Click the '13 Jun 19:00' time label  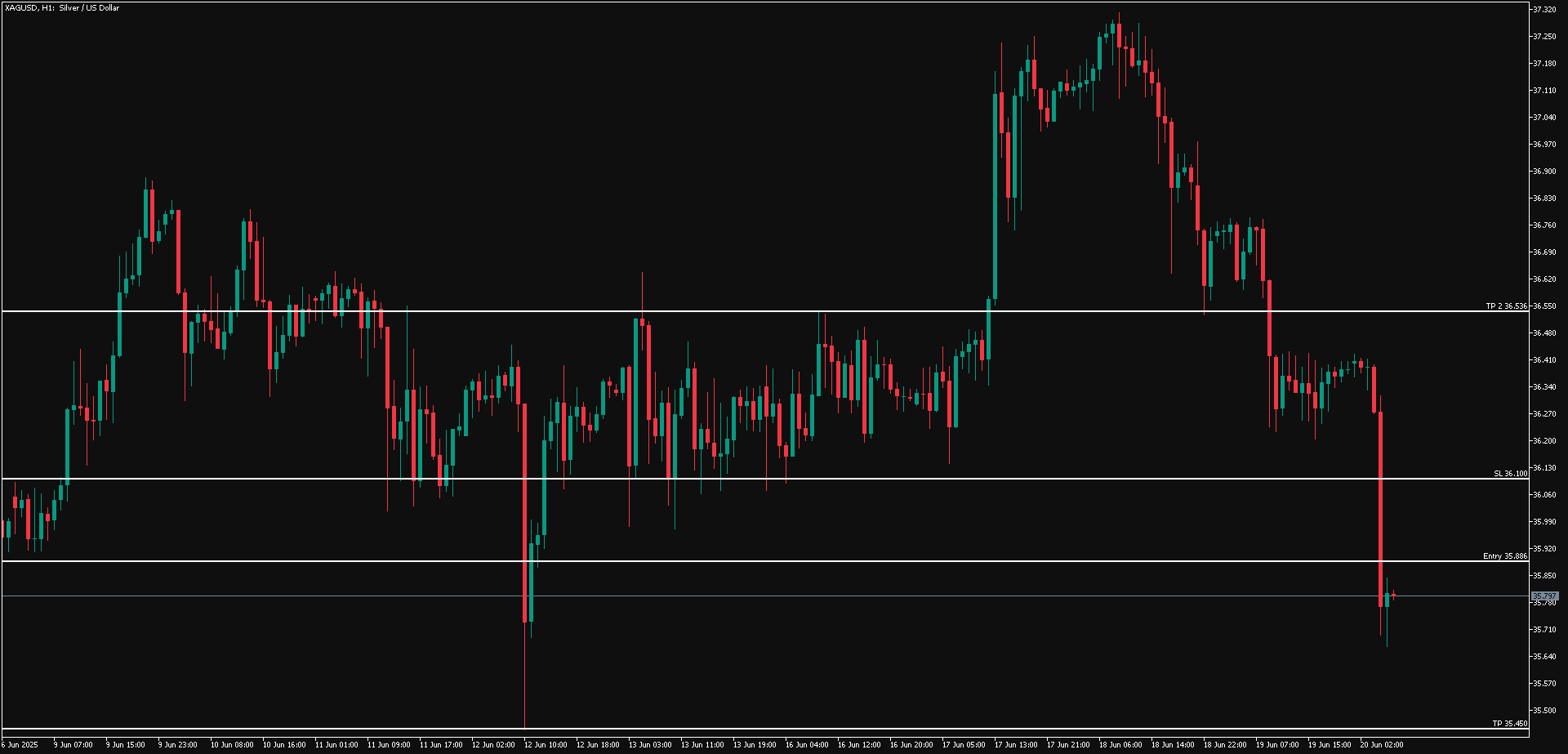[755, 745]
